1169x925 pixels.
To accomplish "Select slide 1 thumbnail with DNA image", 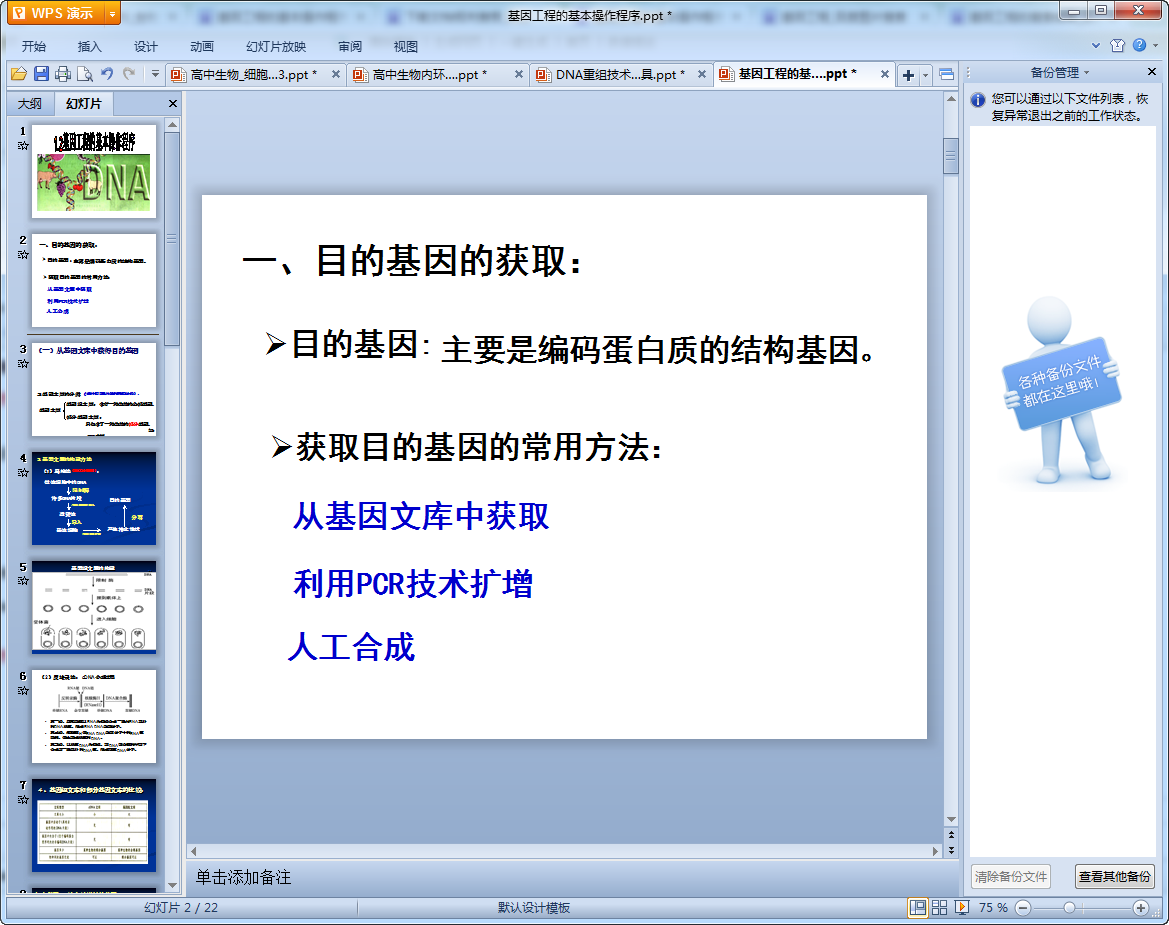I will tap(94, 171).
